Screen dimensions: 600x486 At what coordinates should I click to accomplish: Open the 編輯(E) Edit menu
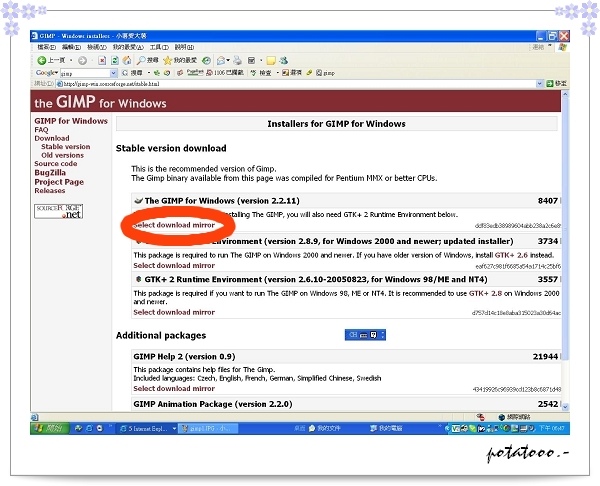72,47
